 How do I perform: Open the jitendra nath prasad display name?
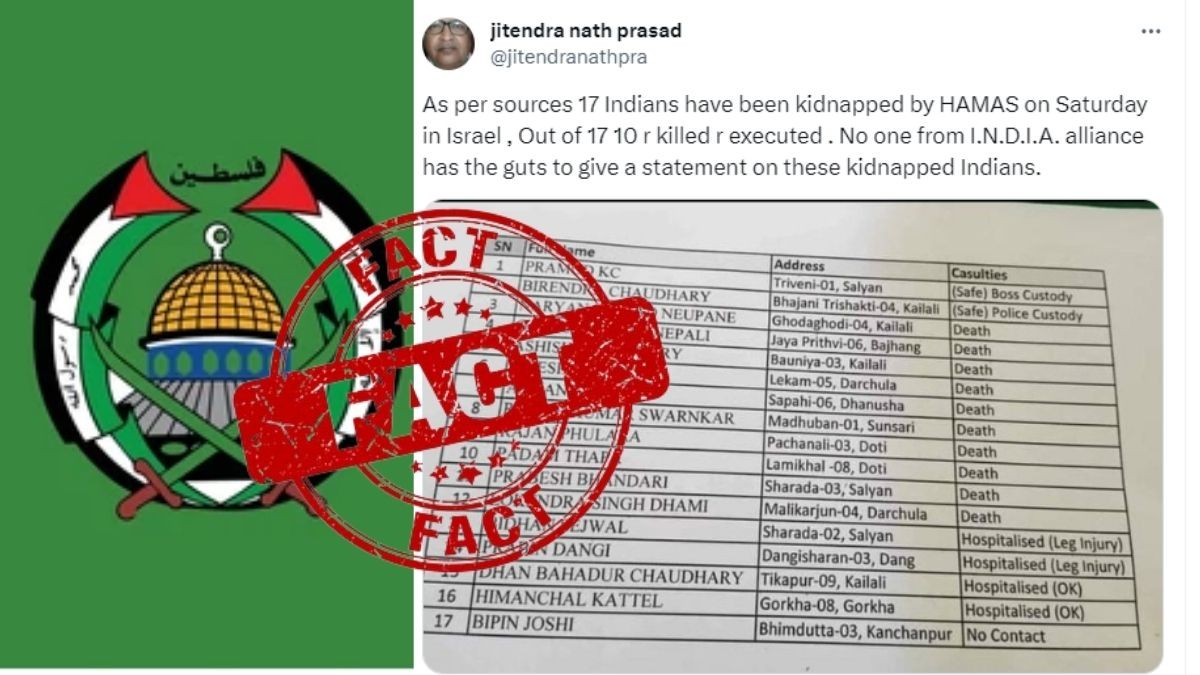point(586,31)
